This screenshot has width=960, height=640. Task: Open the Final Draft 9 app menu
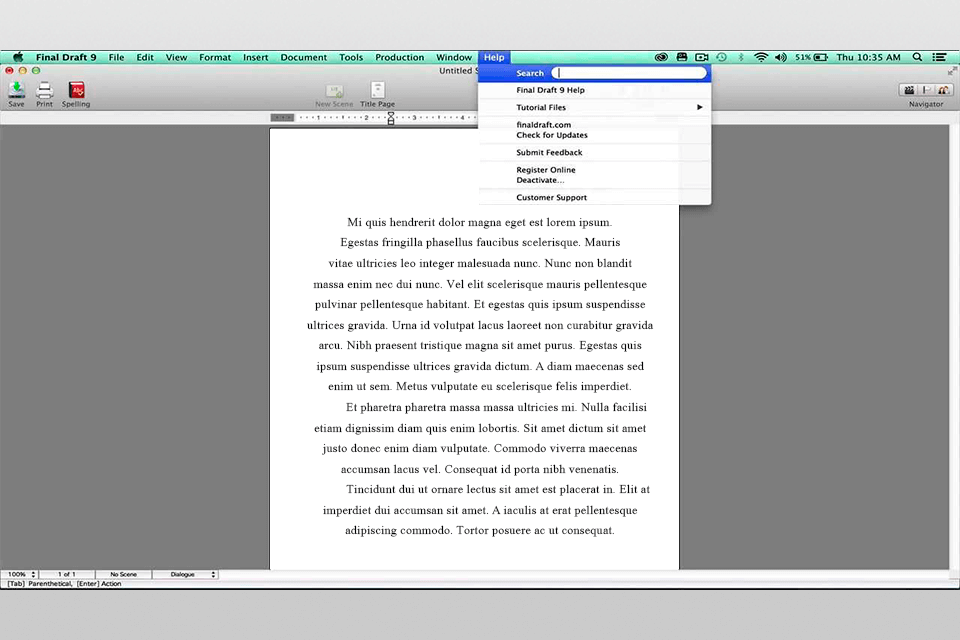[x=66, y=57]
